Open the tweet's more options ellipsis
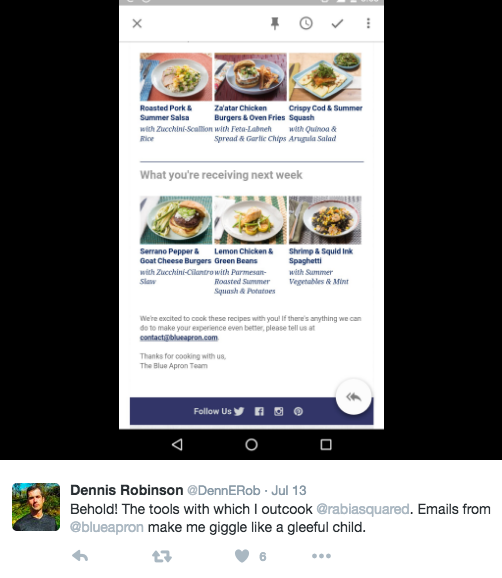Viewport: 502px width, 578px height. pyautogui.click(x=321, y=556)
